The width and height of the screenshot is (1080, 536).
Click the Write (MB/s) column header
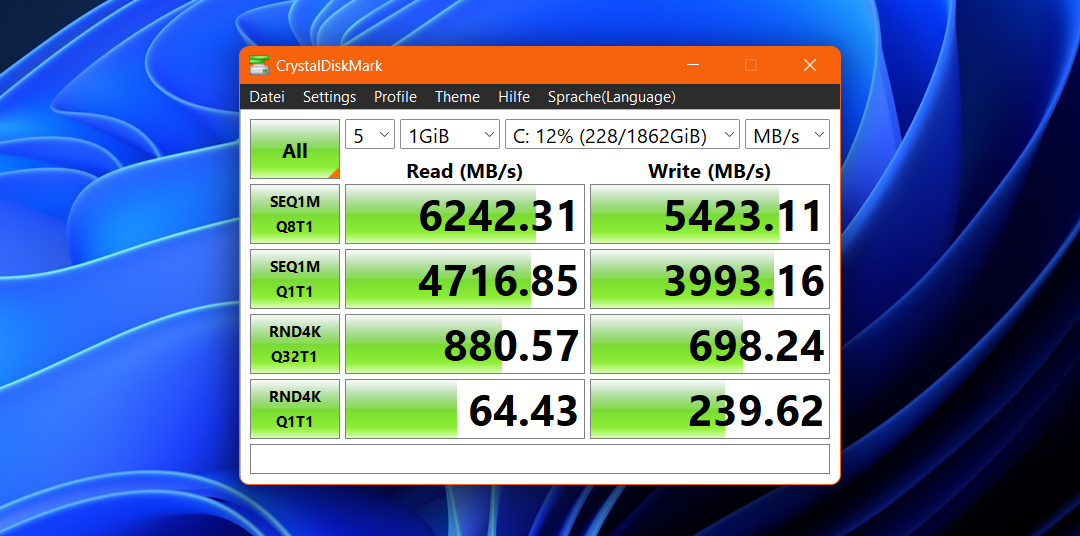709,171
